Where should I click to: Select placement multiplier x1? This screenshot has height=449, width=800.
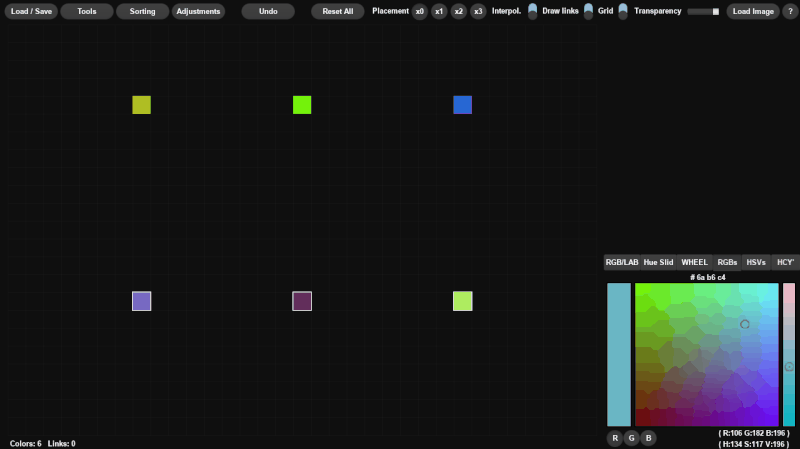click(x=439, y=11)
